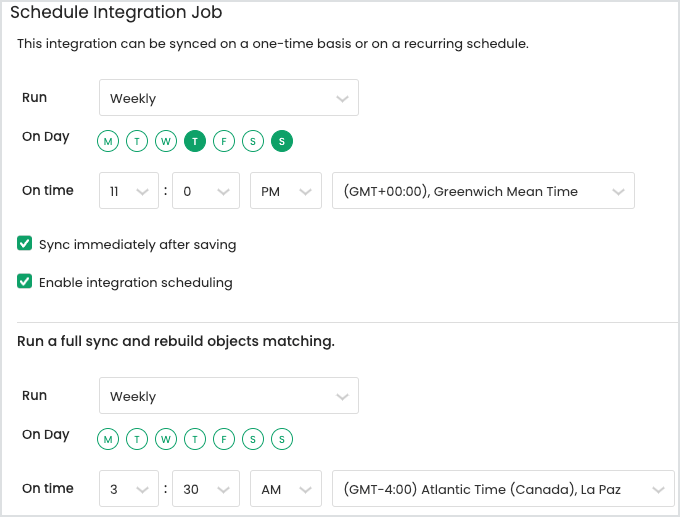Select Saturday in the full sync On Day row
This screenshot has width=680, height=517.
pos(253,439)
